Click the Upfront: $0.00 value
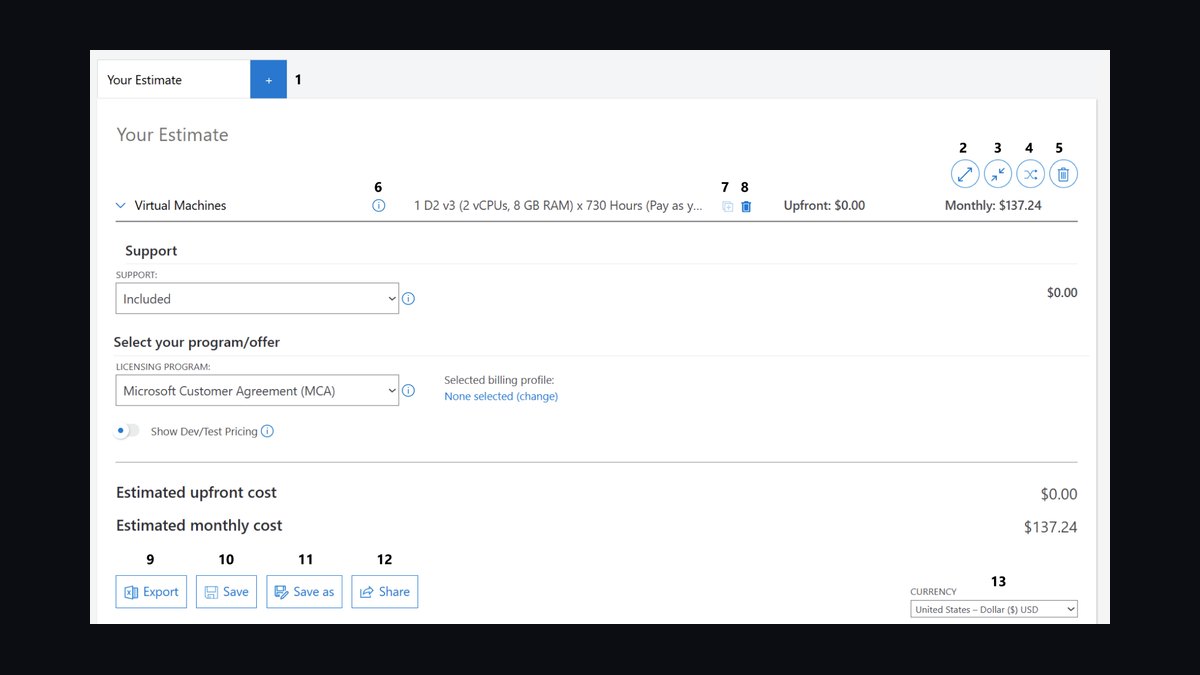 (824, 205)
